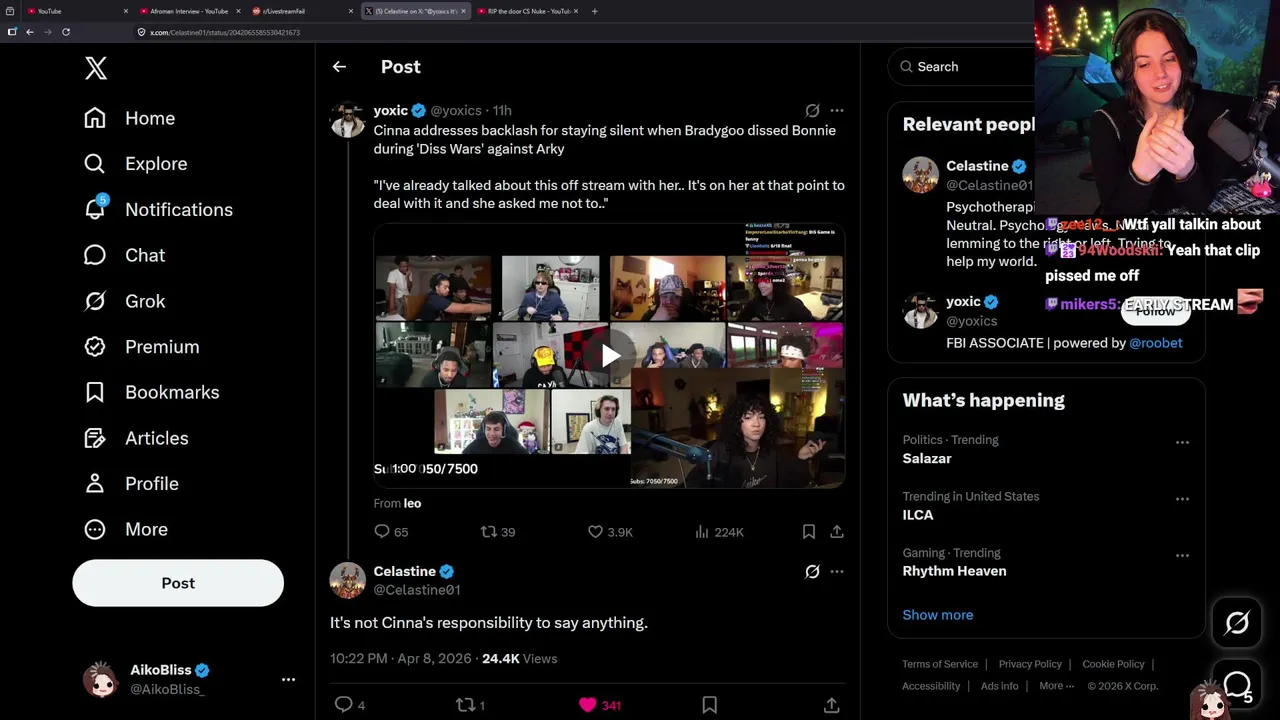Open Celastine in Relevant people
1280x720 pixels.
[977, 166]
